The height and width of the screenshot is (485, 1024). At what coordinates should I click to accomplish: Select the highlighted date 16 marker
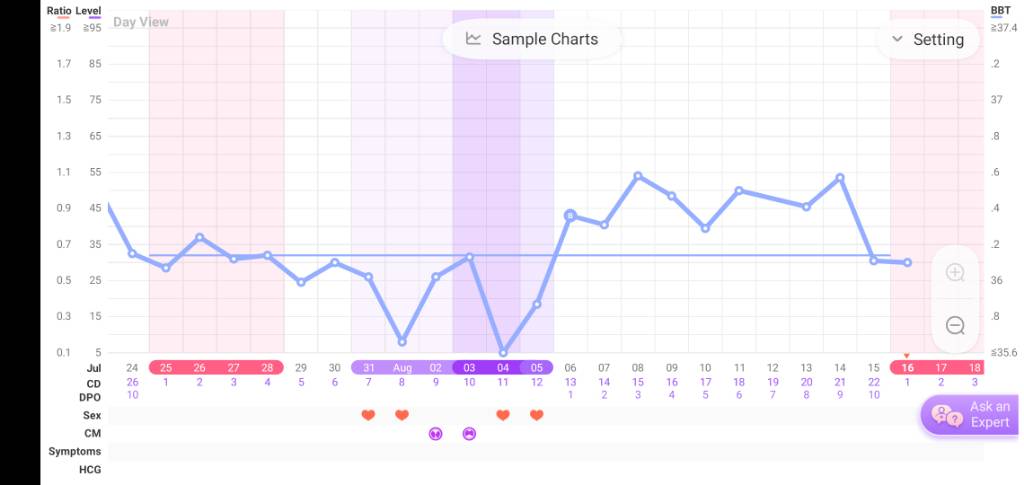(907, 367)
